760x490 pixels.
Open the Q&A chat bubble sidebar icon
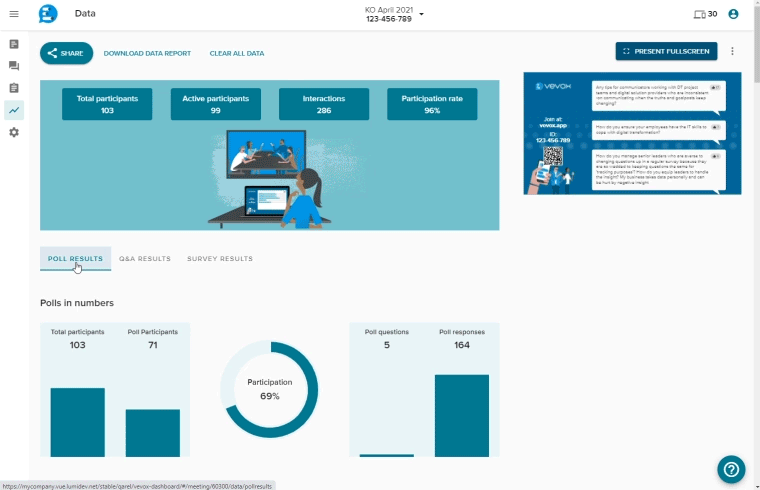[14, 66]
